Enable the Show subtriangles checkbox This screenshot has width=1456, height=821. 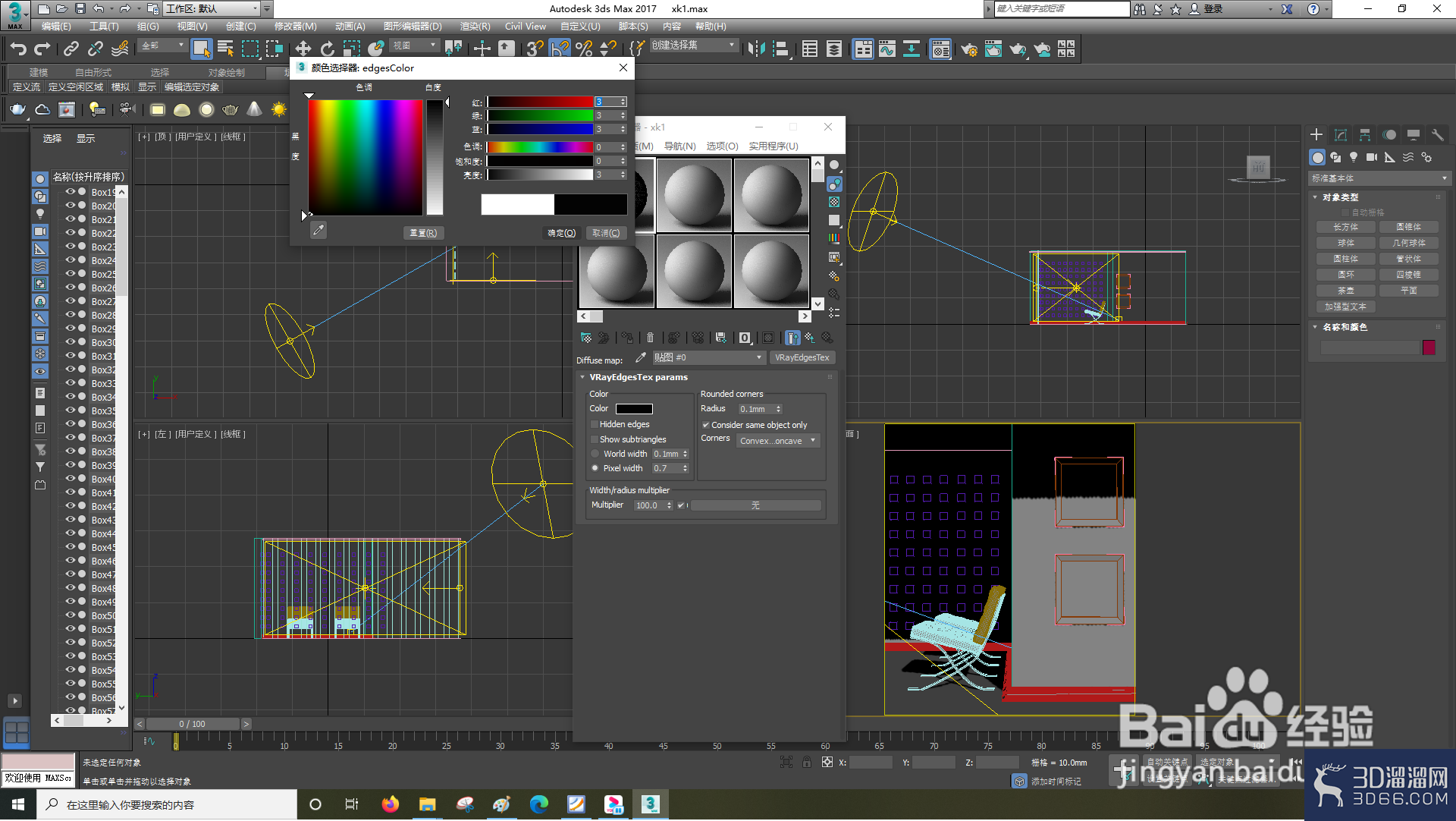click(x=595, y=439)
